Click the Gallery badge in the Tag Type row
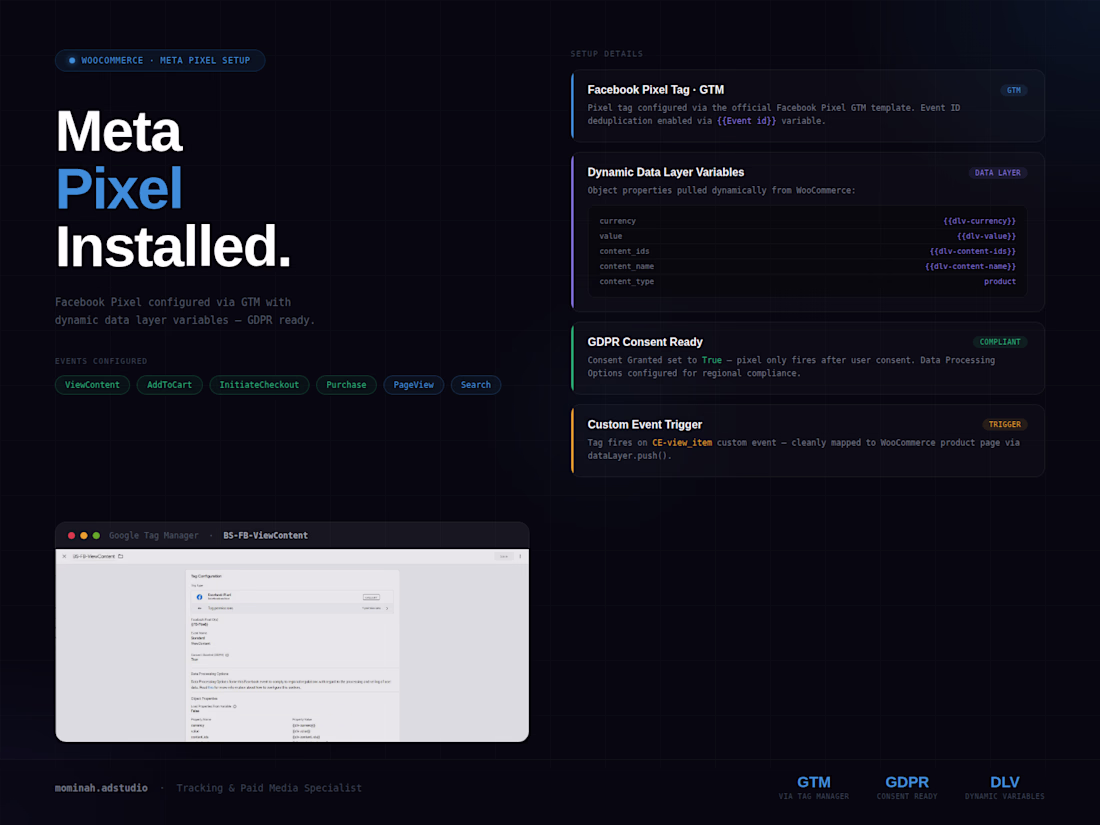 click(371, 597)
